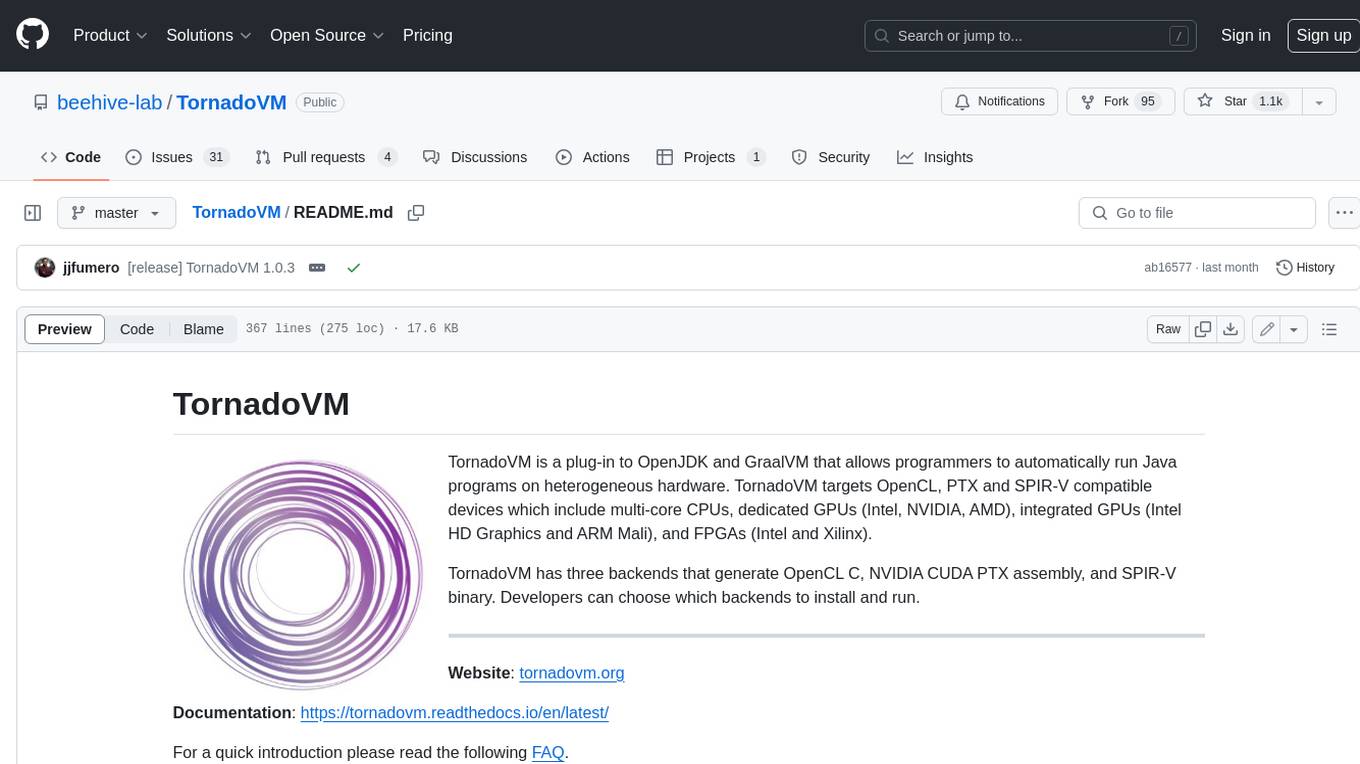Image resolution: width=1360 pixels, height=764 pixels.
Task: Open the readthedocs documentation link
Action: point(454,713)
